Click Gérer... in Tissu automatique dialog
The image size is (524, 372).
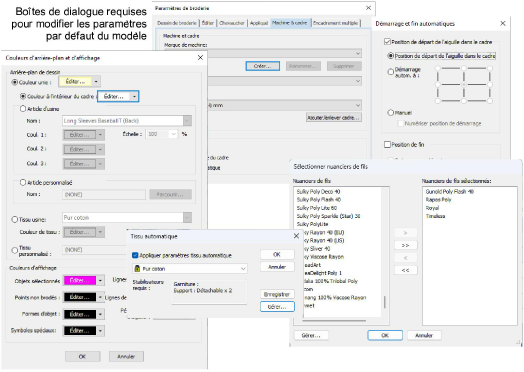pyautogui.click(x=277, y=306)
